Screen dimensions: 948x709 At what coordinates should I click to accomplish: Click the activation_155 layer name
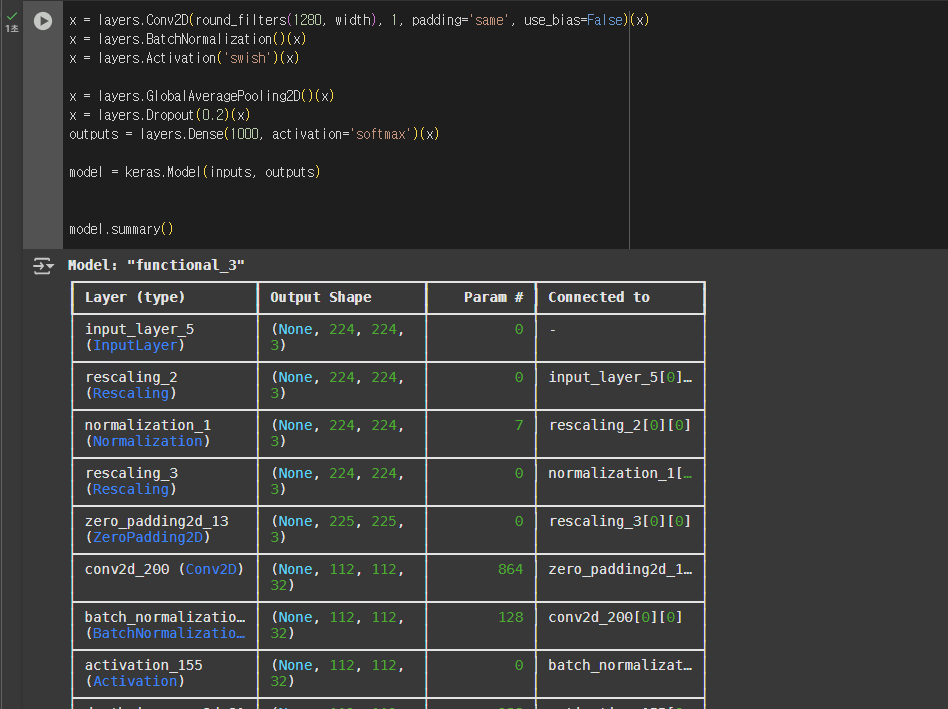point(143,665)
